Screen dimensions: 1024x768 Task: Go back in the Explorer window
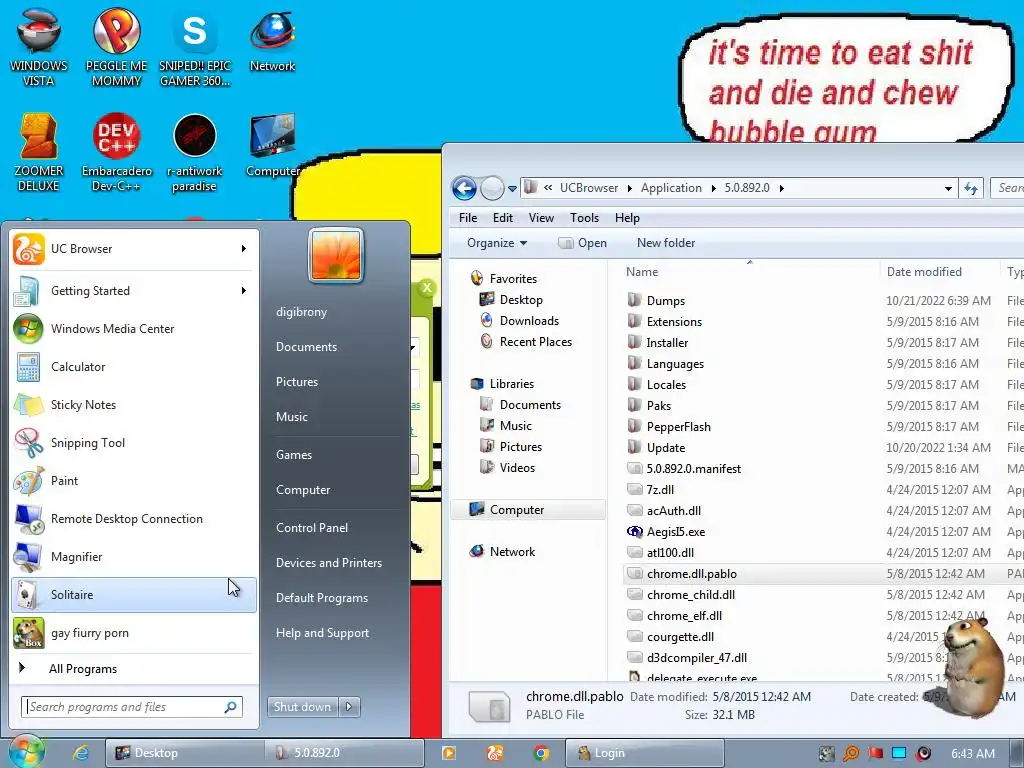point(464,188)
